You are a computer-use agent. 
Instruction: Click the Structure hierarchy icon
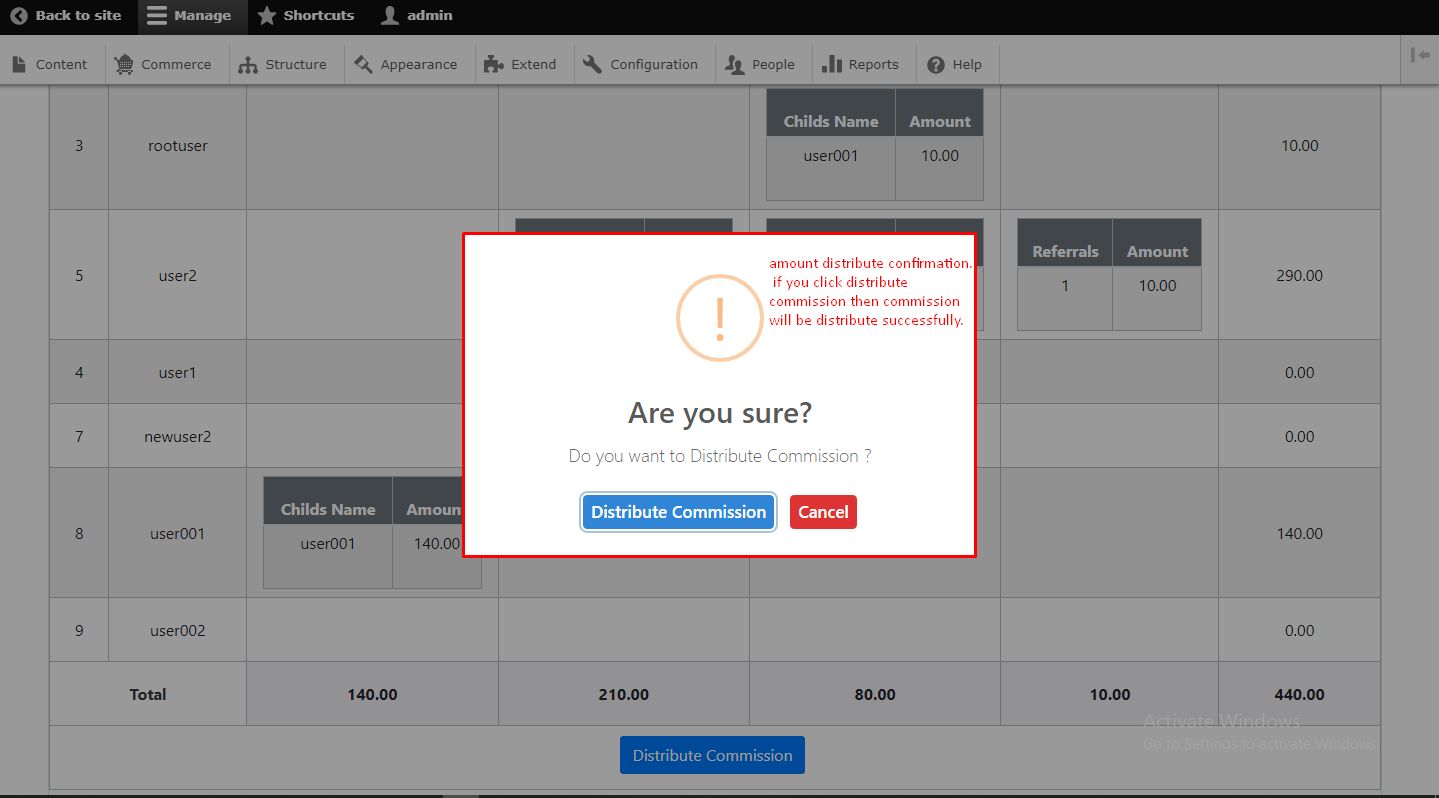coord(248,64)
